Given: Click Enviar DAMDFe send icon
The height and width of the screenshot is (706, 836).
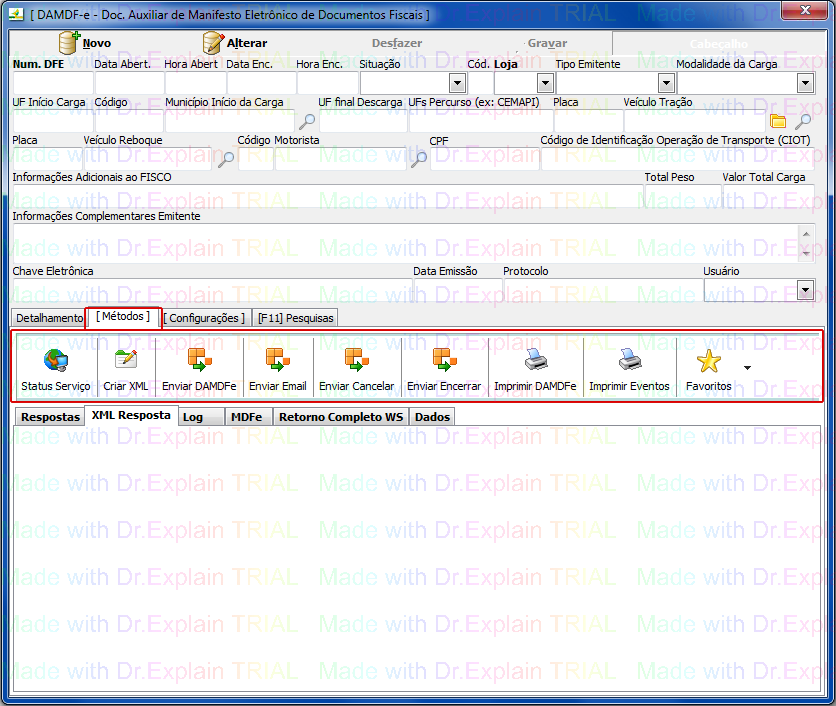Looking at the screenshot, I should pos(199,359).
